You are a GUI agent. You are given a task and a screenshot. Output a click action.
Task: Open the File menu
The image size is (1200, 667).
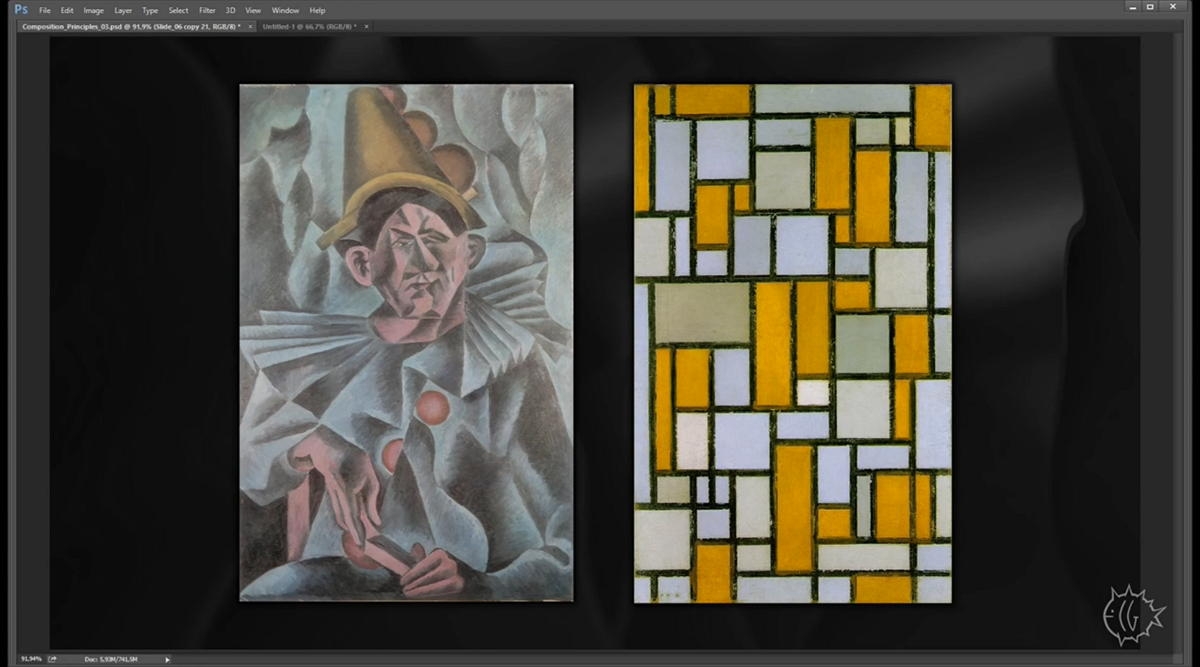click(44, 10)
